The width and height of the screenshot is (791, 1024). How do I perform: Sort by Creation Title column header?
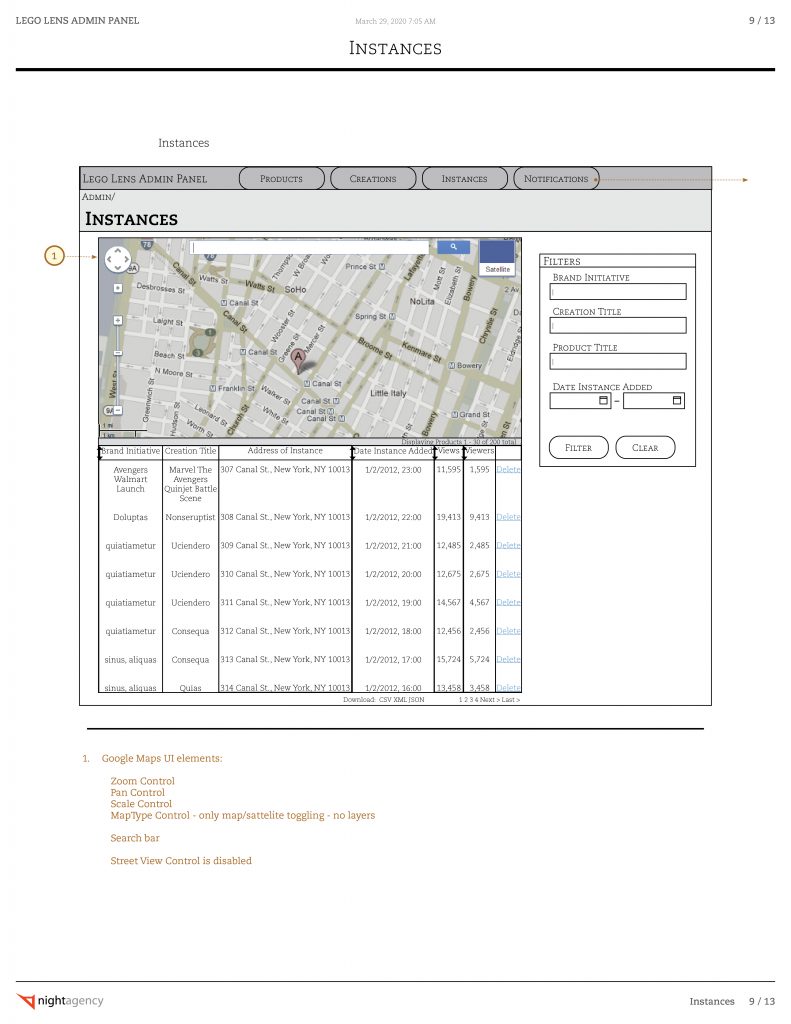(x=190, y=451)
